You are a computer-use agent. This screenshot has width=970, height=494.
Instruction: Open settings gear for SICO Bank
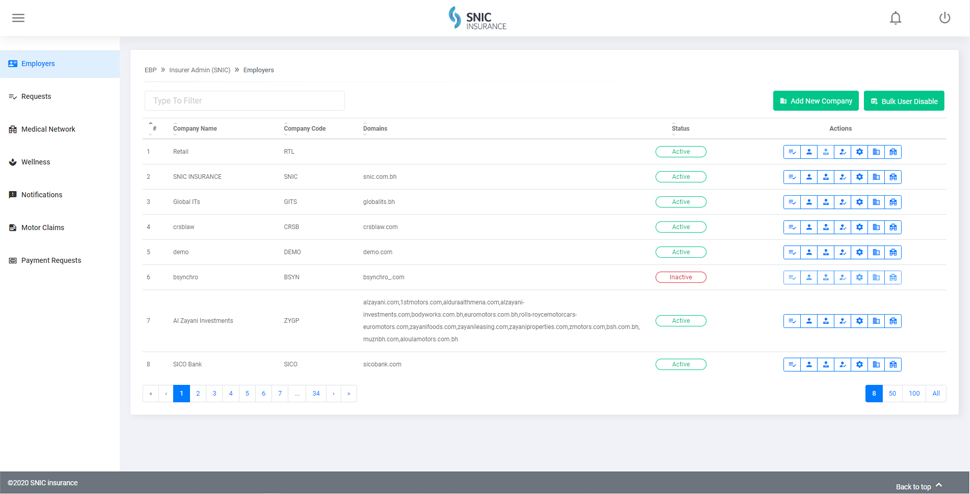(859, 365)
